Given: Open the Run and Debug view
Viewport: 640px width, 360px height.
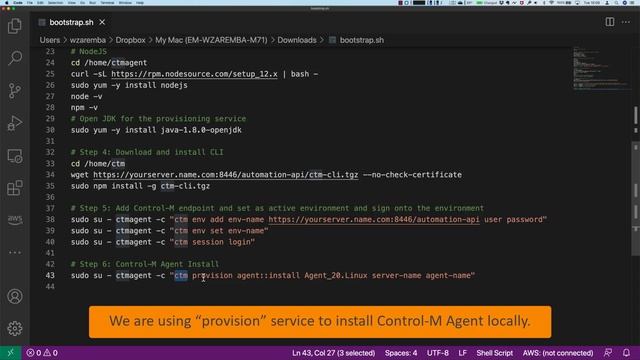Looking at the screenshot, I should click(x=15, y=123).
